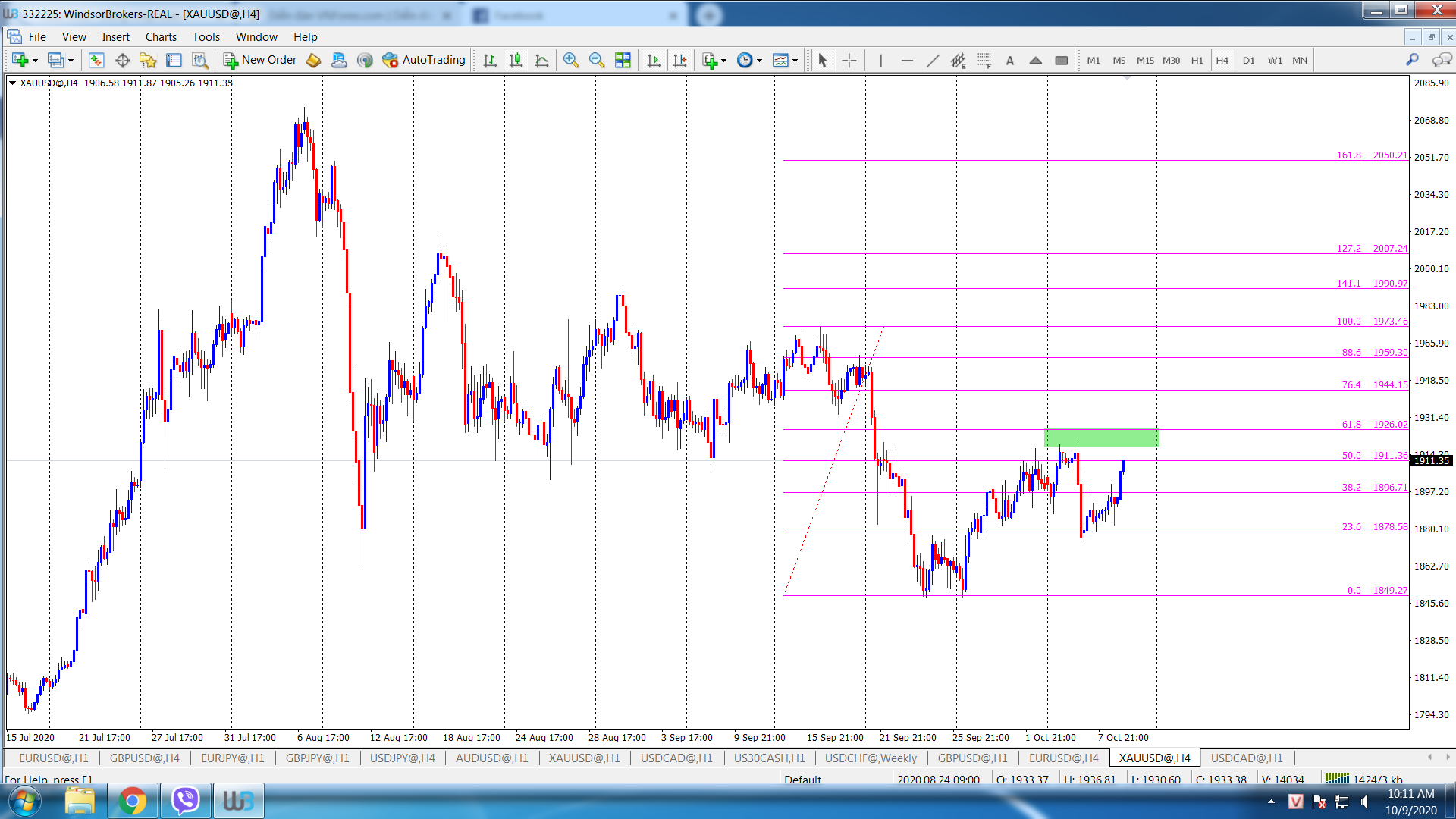Set timeframe to MN
Screen dimensions: 1456x819
point(1300,60)
